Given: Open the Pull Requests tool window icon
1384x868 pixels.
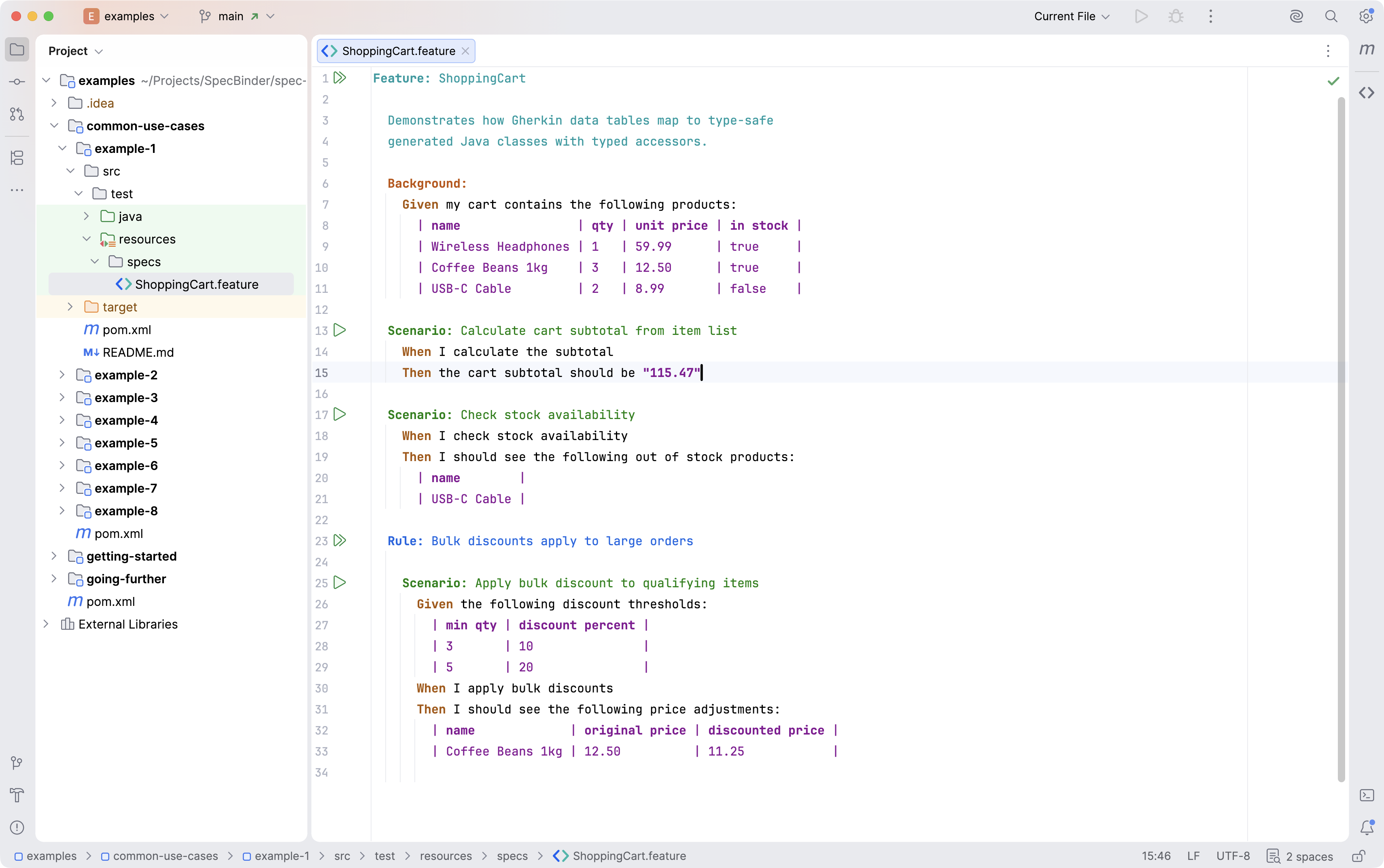Looking at the screenshot, I should (x=17, y=114).
